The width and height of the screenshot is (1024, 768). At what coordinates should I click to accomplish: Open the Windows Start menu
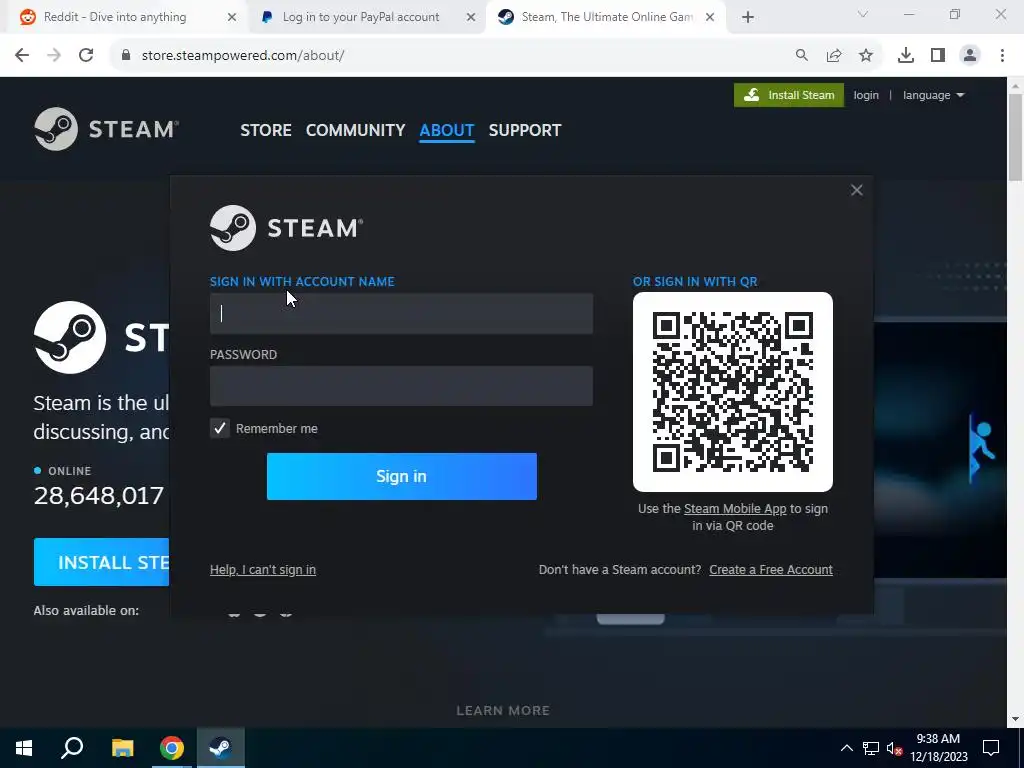24,748
